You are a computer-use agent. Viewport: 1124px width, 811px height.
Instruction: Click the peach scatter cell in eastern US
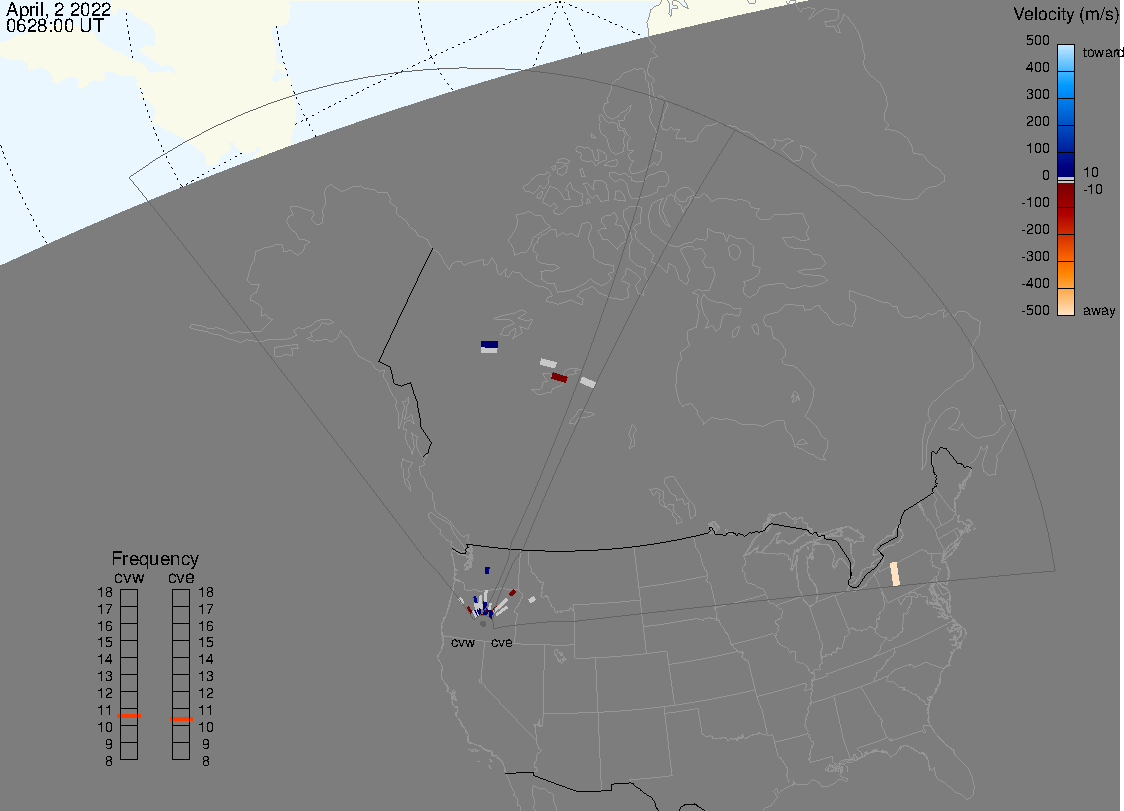895,574
